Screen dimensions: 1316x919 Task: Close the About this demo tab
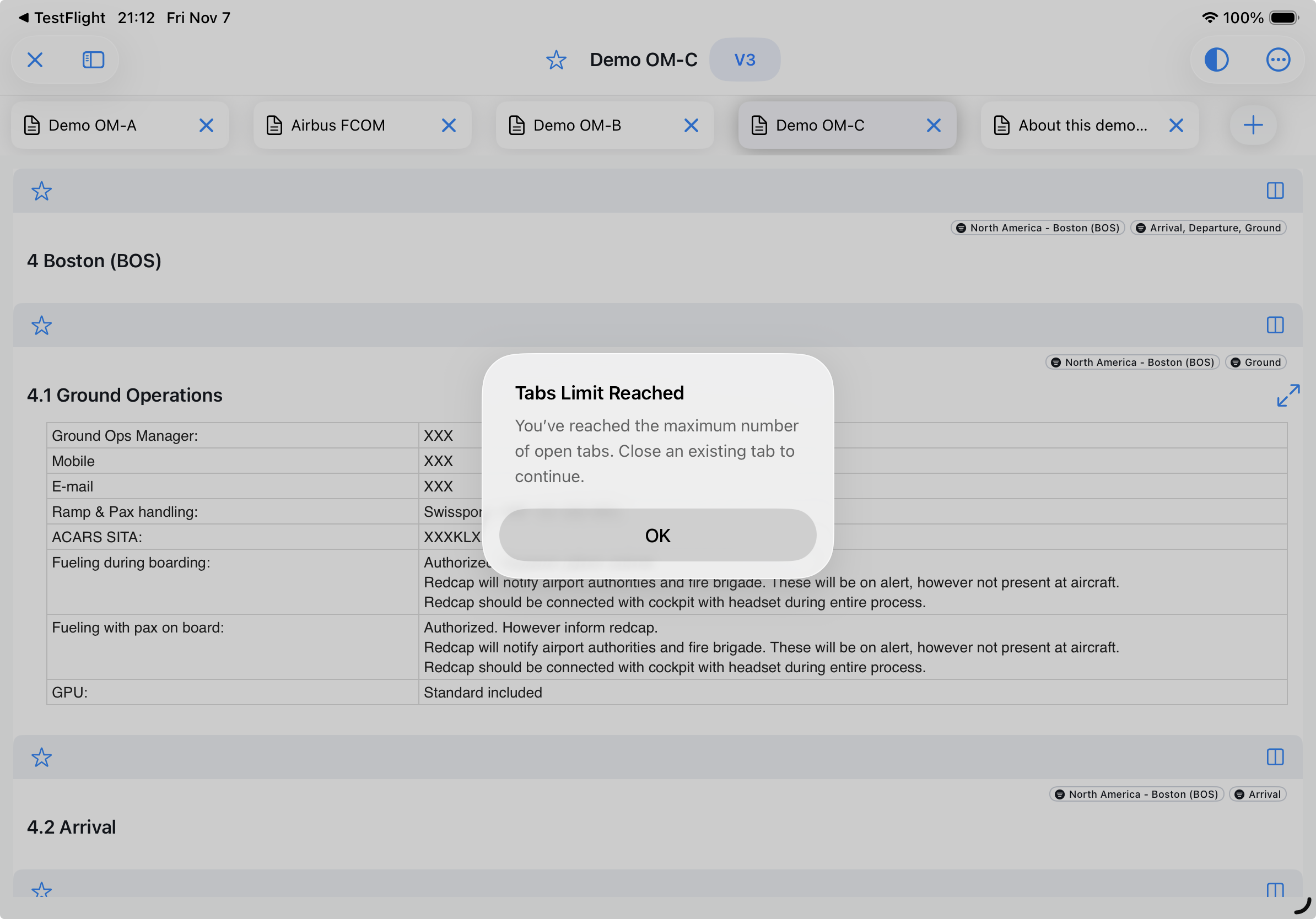pyautogui.click(x=1175, y=126)
